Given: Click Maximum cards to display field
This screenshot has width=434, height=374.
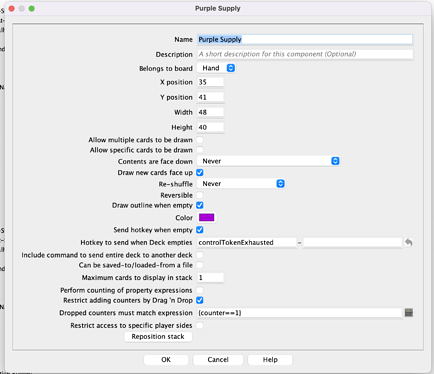Looking at the screenshot, I should [x=210, y=278].
